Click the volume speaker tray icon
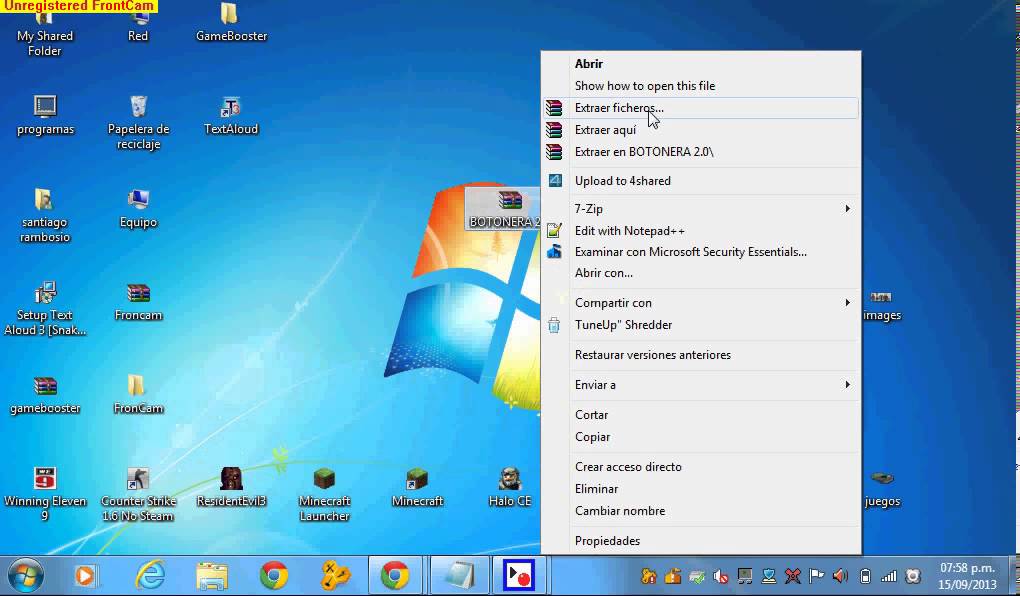Screen dimensions: 1020x596 (840, 576)
